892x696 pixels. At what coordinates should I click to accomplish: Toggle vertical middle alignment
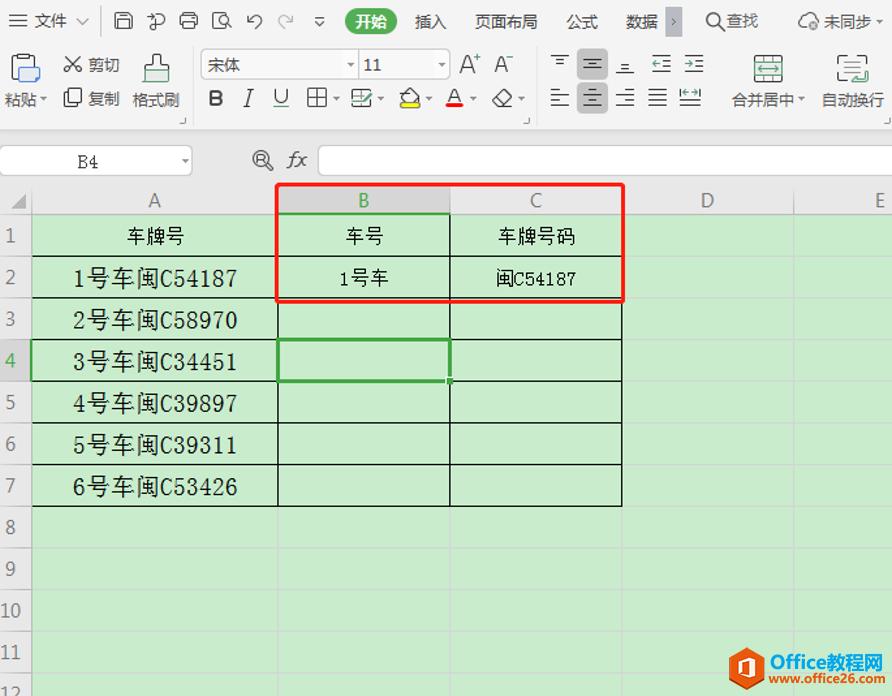592,64
